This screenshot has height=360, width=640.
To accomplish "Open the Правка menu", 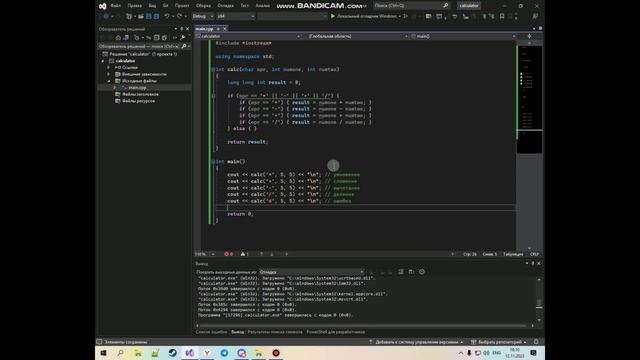I will click(x=134, y=6).
